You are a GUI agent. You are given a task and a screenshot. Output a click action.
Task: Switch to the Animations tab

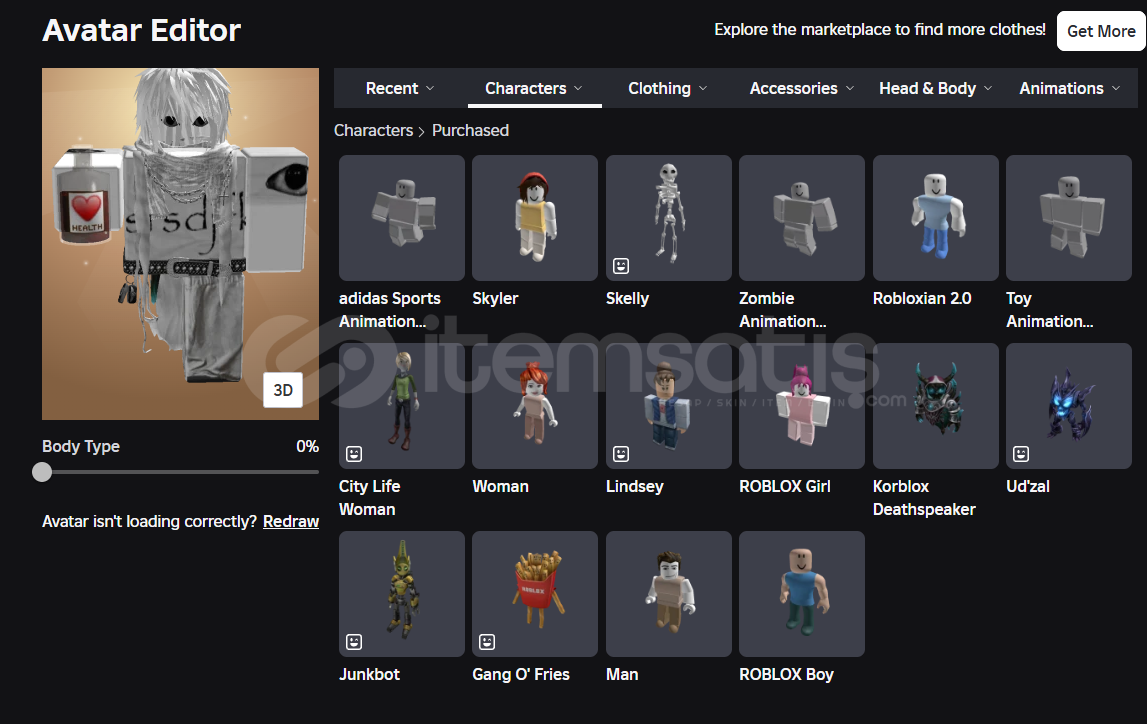coord(1069,88)
